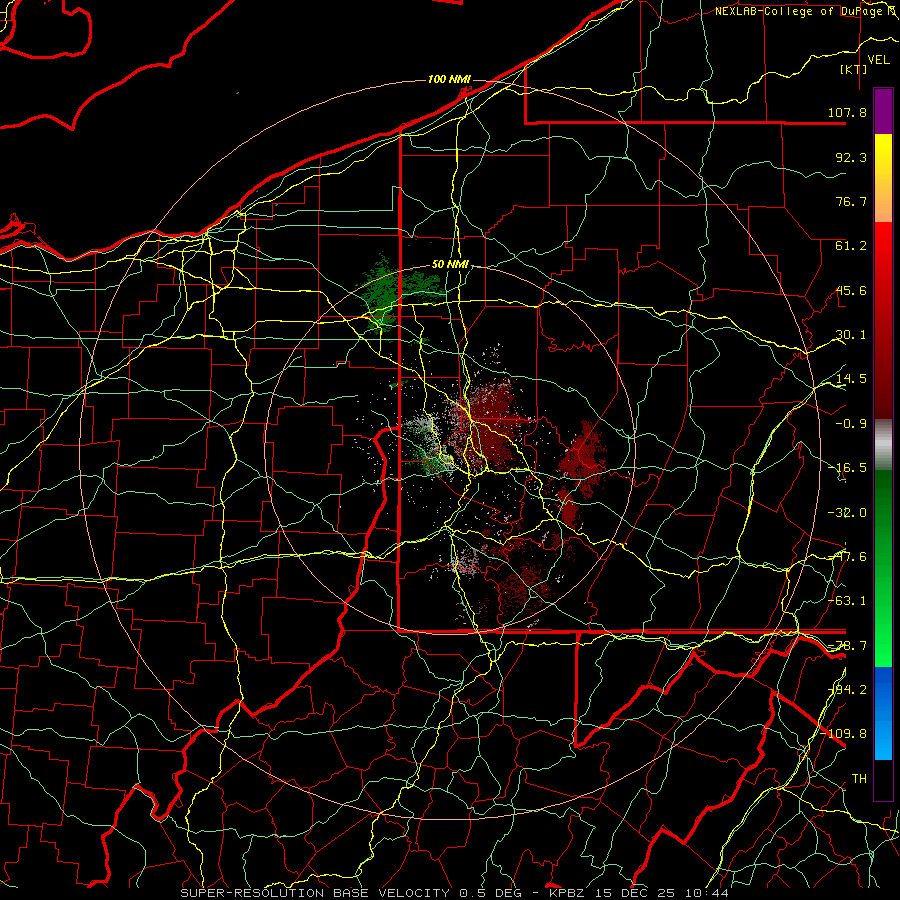Click the 61.2 velocity scale value
The height and width of the screenshot is (900, 900).
851,246
